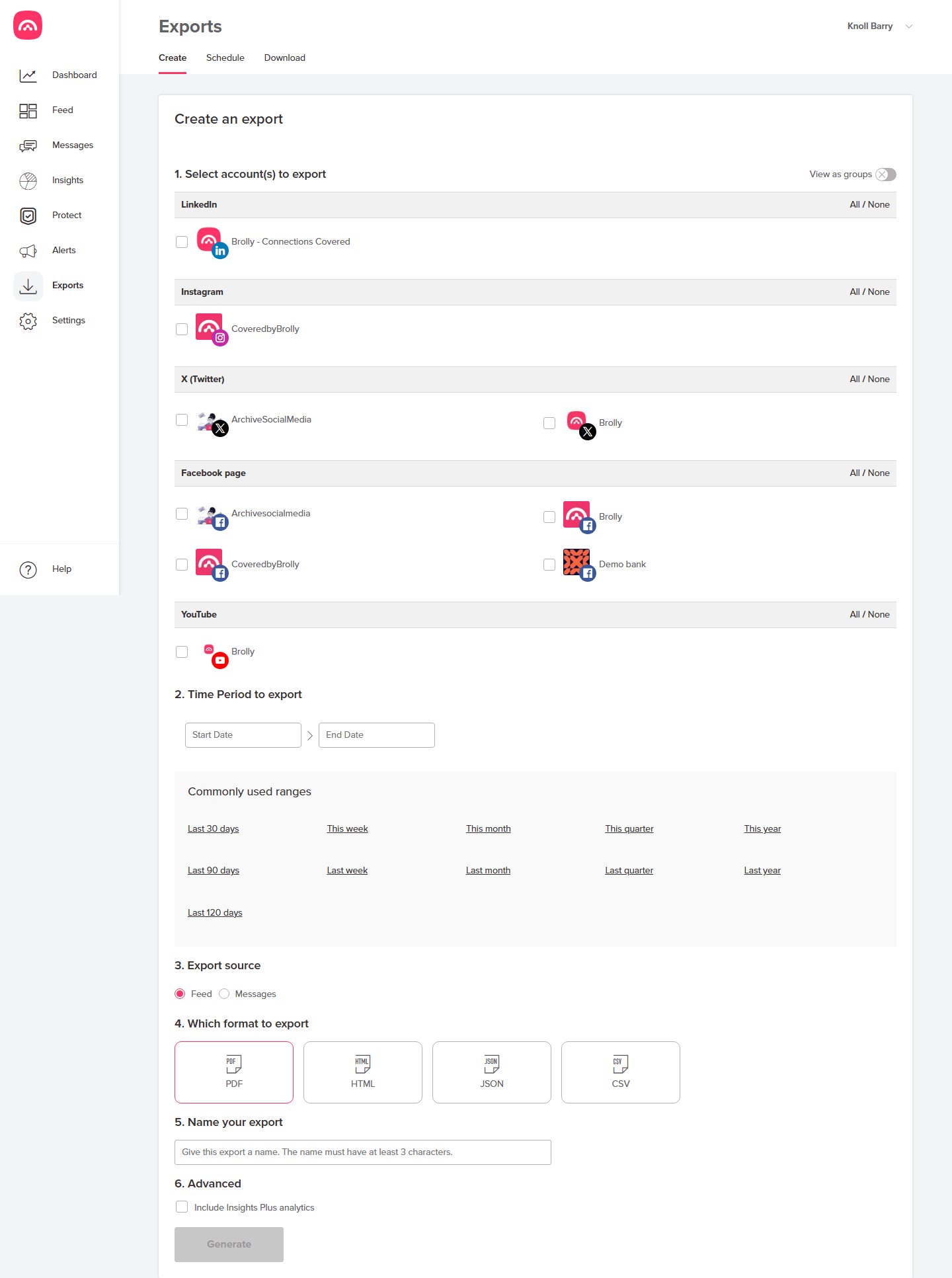Choose the CSV format icon

(x=621, y=1064)
